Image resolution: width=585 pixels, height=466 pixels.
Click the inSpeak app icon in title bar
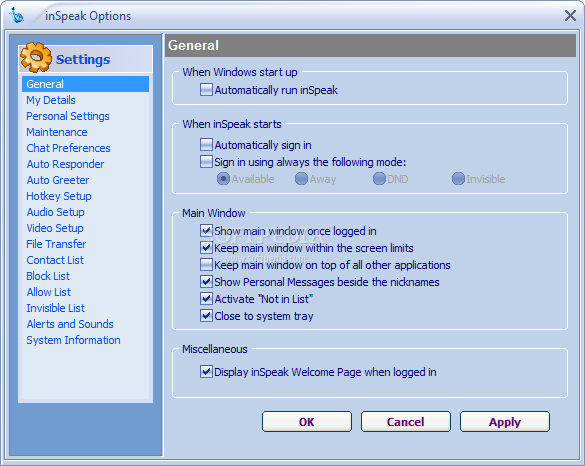pos(16,15)
